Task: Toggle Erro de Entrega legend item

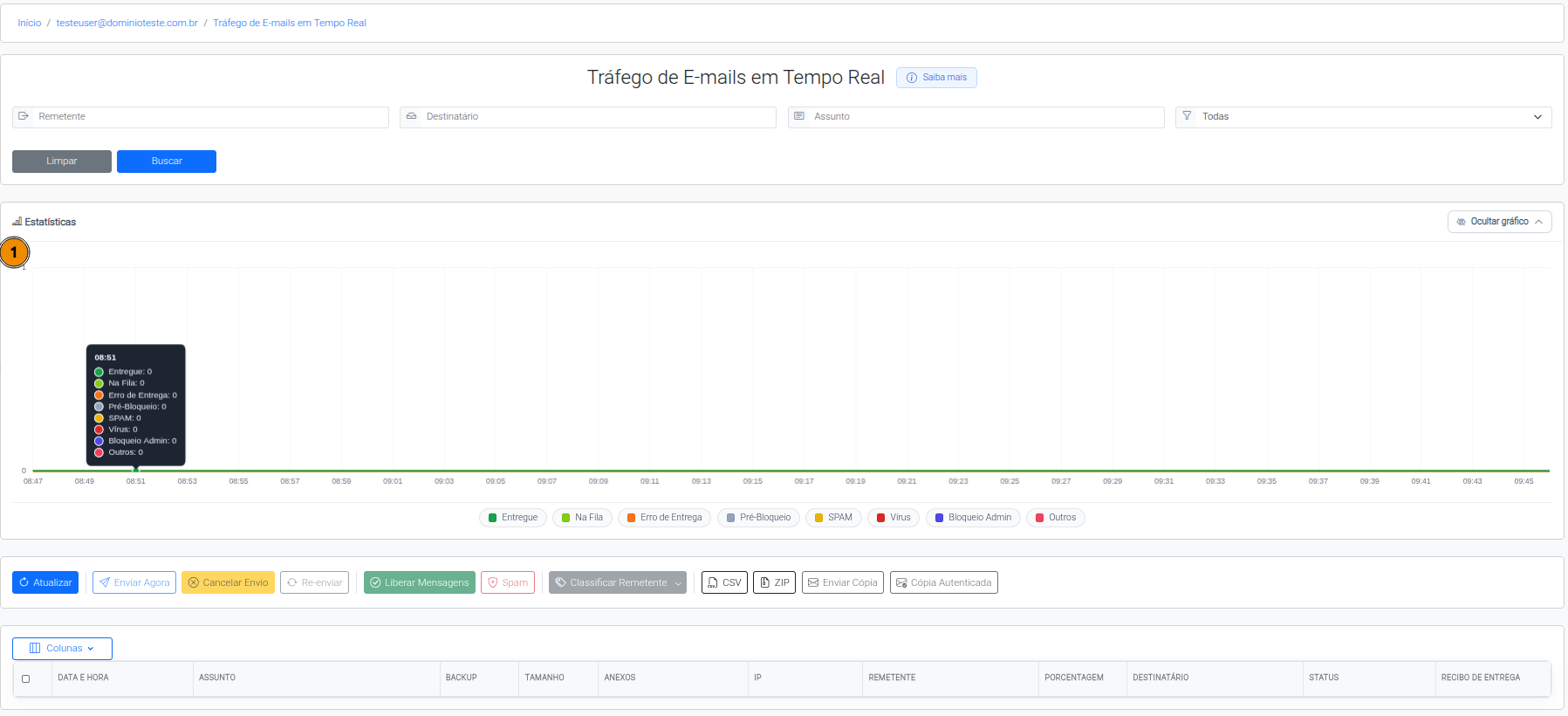Action: tap(664, 518)
